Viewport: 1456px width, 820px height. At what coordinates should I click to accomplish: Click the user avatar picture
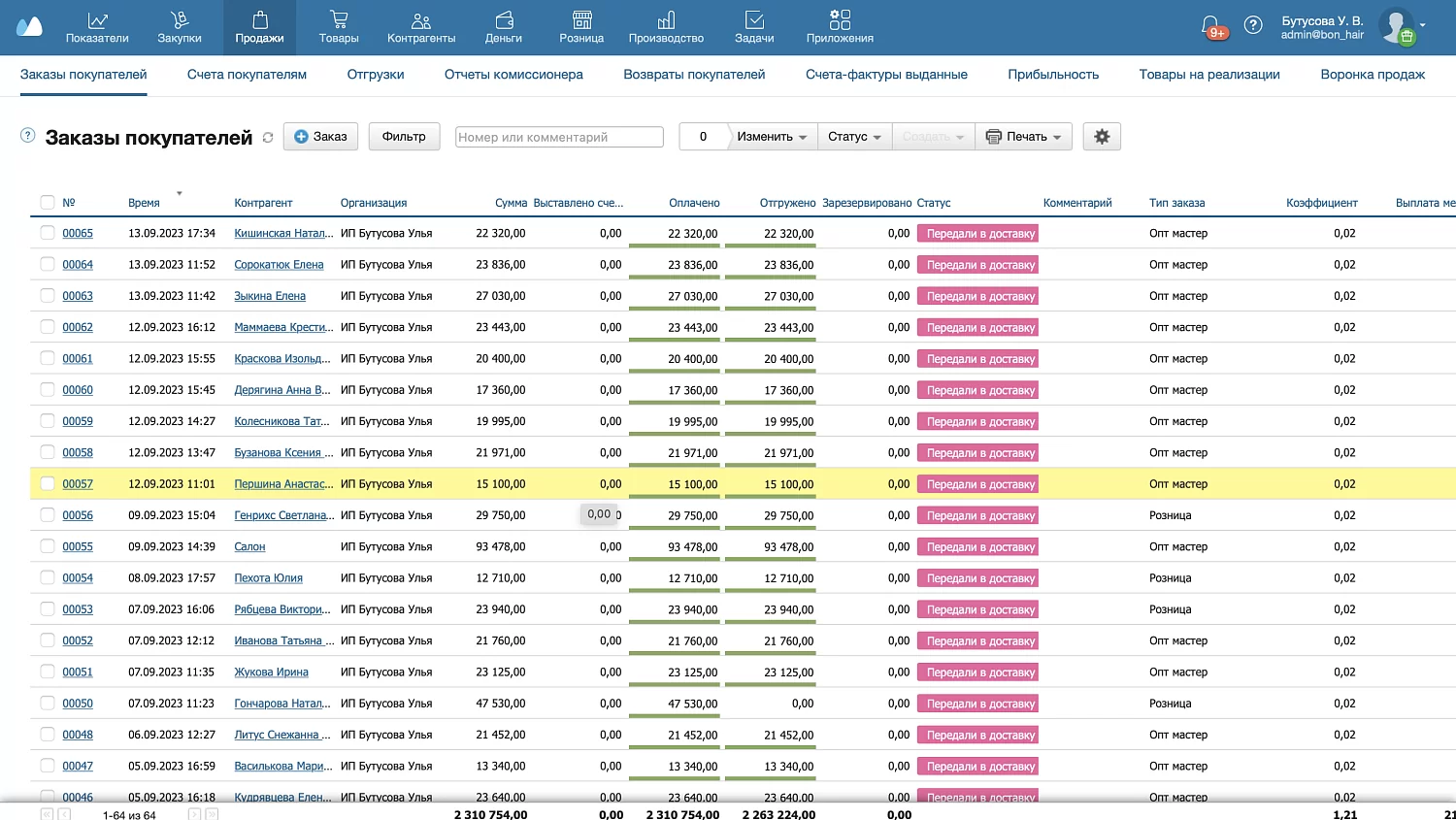pos(1397,26)
